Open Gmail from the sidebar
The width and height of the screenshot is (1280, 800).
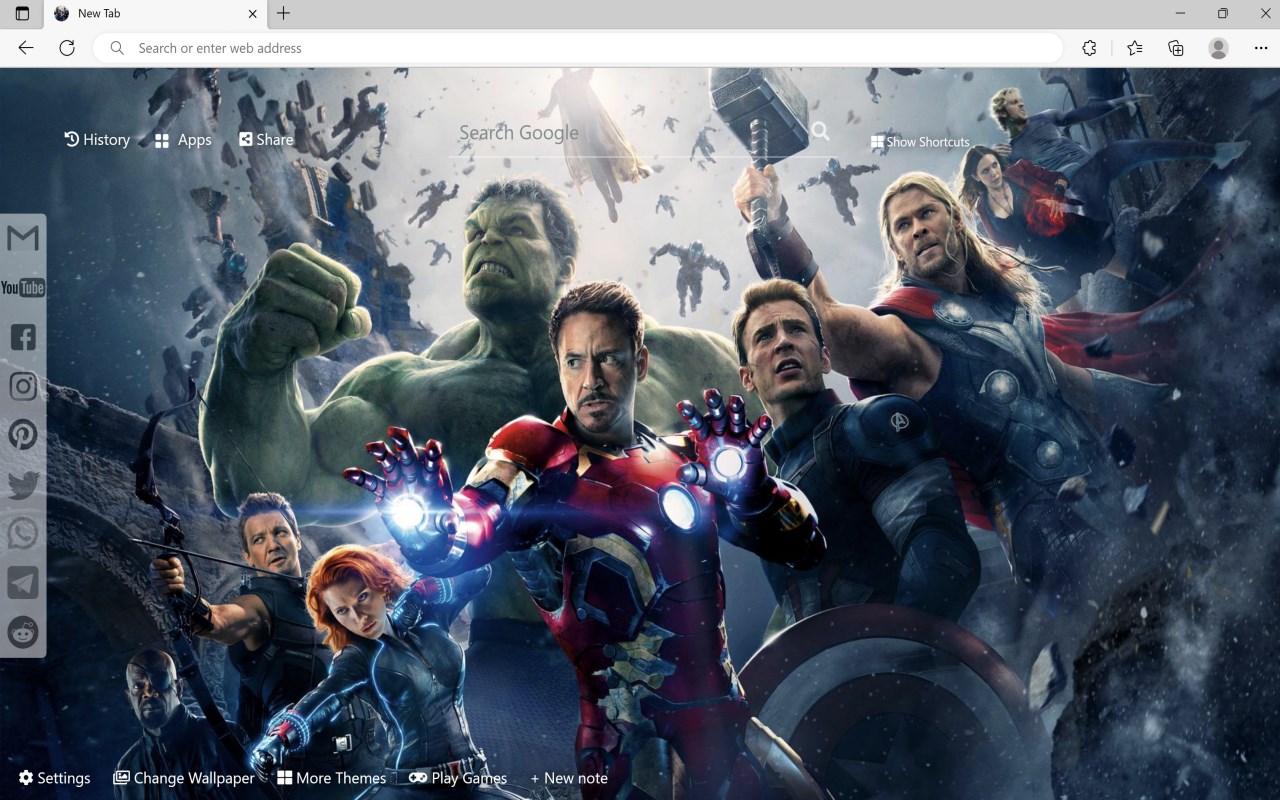pos(23,238)
